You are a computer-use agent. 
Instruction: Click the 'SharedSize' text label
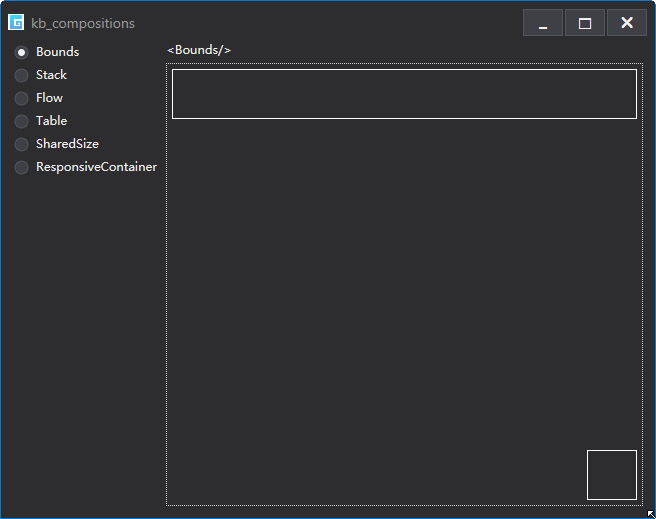(67, 144)
